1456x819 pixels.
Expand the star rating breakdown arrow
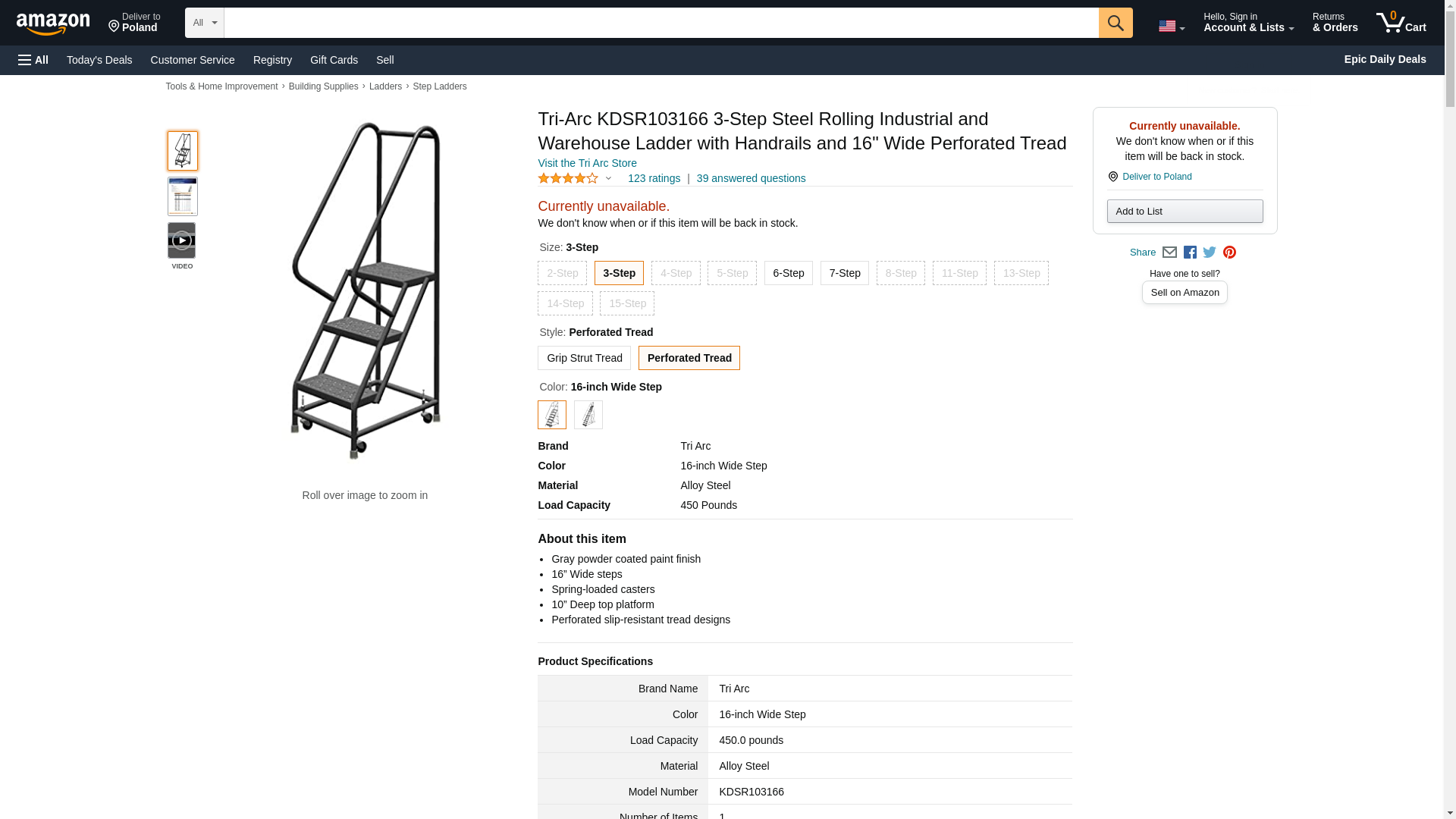(x=608, y=178)
